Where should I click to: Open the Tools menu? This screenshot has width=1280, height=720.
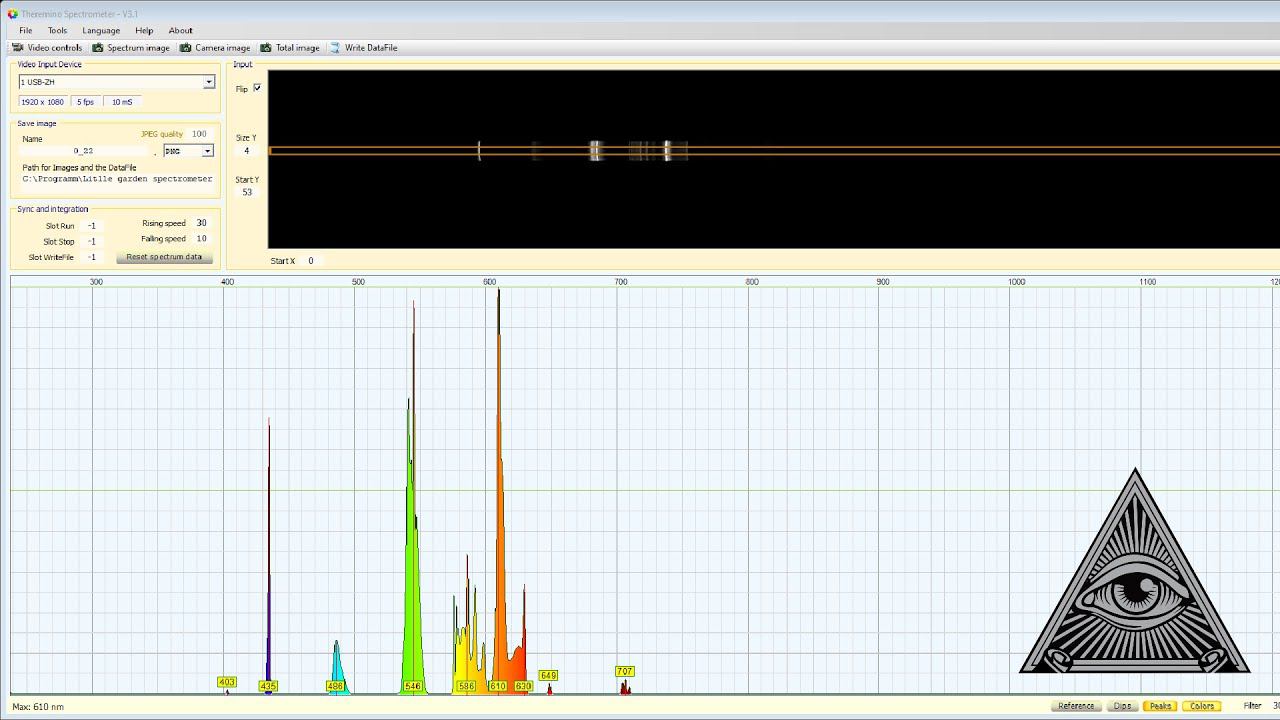point(57,31)
